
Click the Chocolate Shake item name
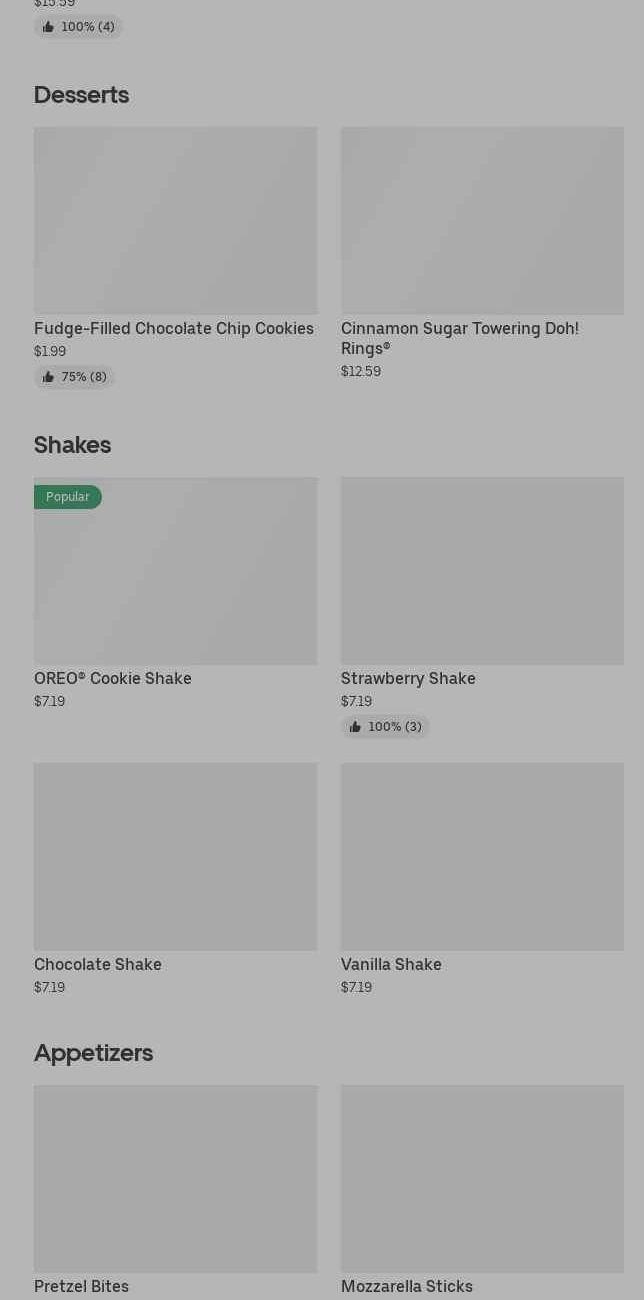(98, 964)
